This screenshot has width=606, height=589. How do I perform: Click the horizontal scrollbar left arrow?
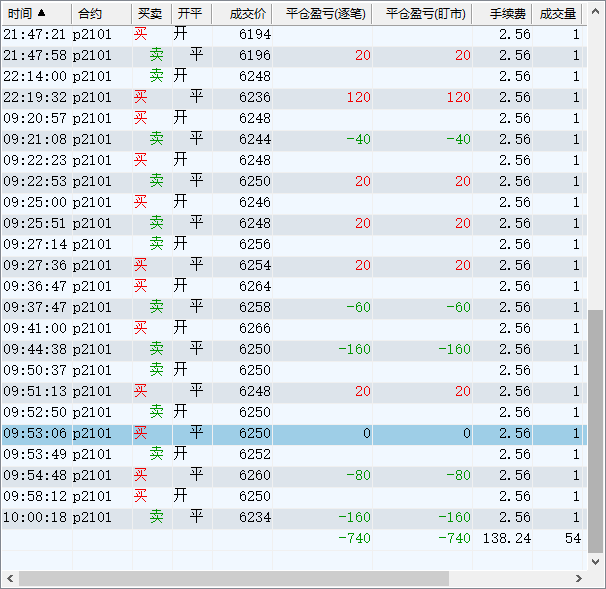(x=9, y=579)
